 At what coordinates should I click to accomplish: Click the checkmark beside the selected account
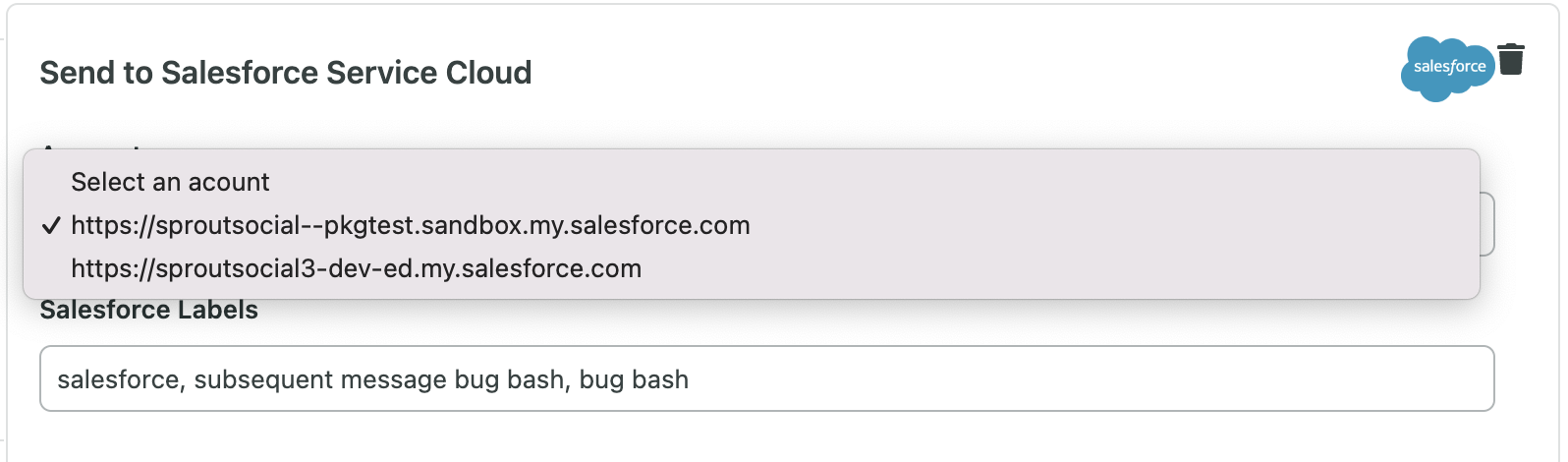pos(51,226)
